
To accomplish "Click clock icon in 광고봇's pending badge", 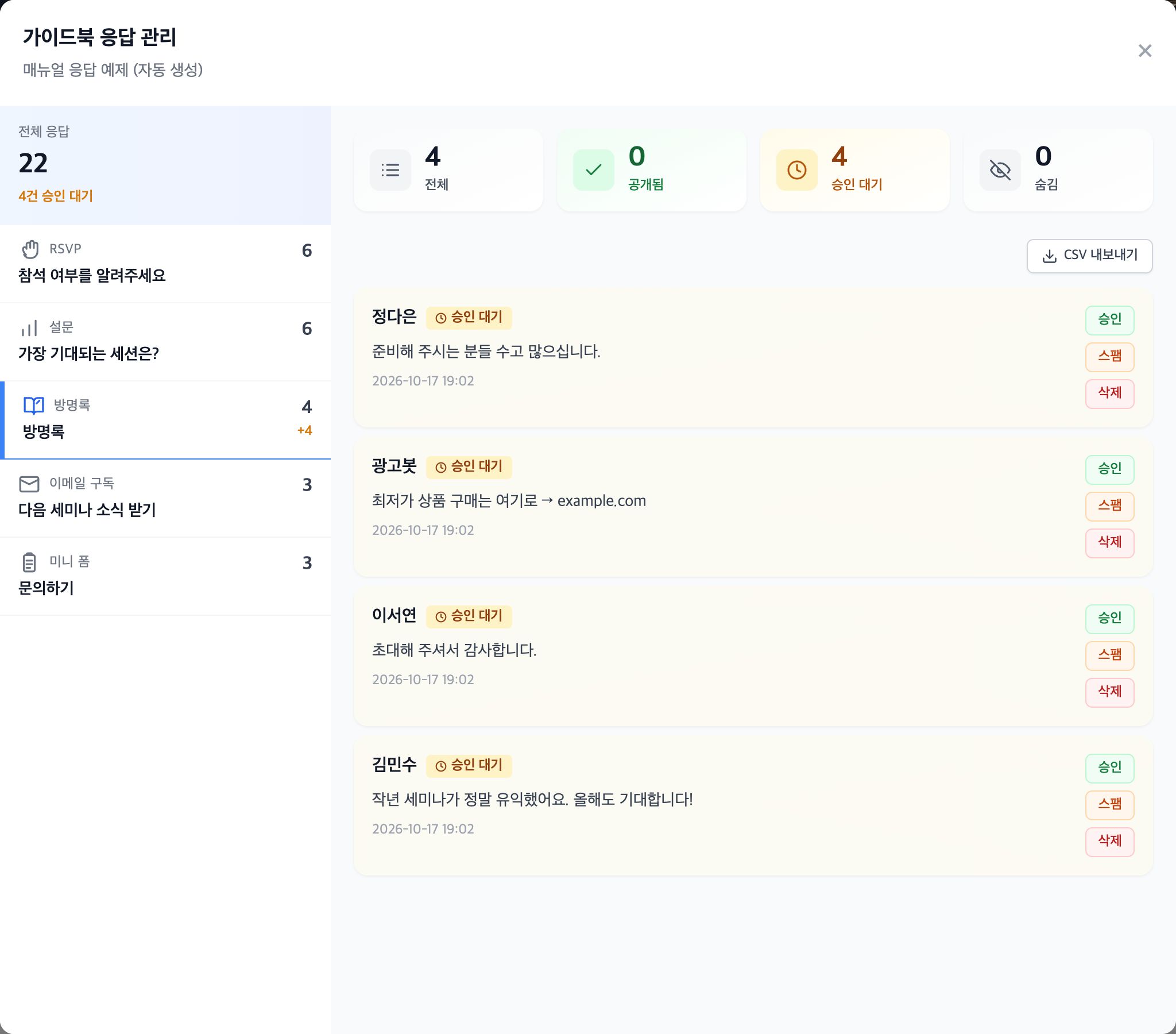I will (x=440, y=467).
